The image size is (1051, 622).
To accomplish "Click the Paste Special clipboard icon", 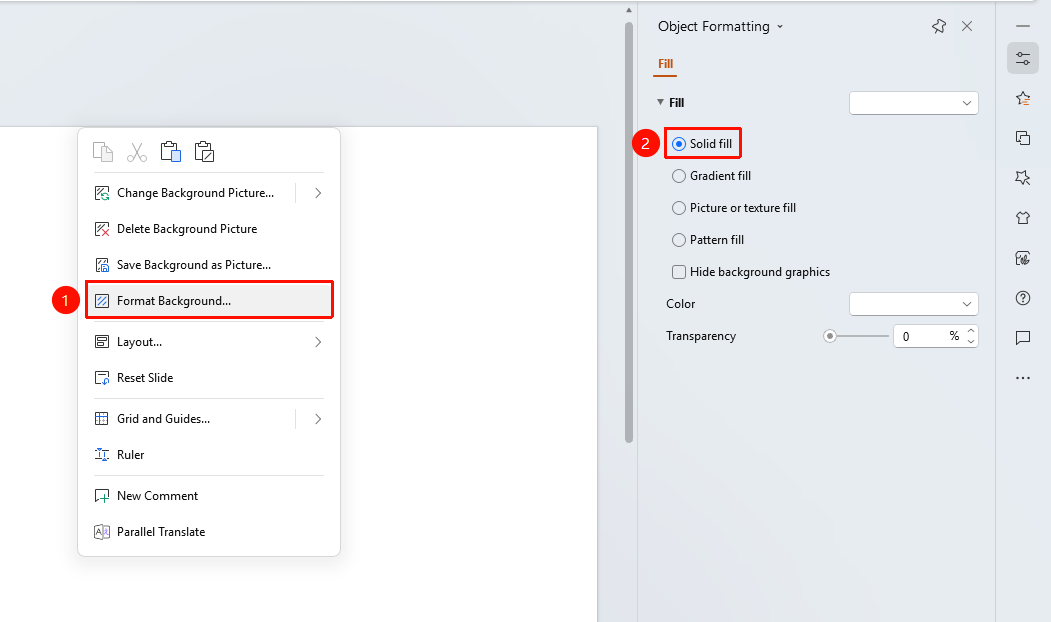I will (204, 151).
